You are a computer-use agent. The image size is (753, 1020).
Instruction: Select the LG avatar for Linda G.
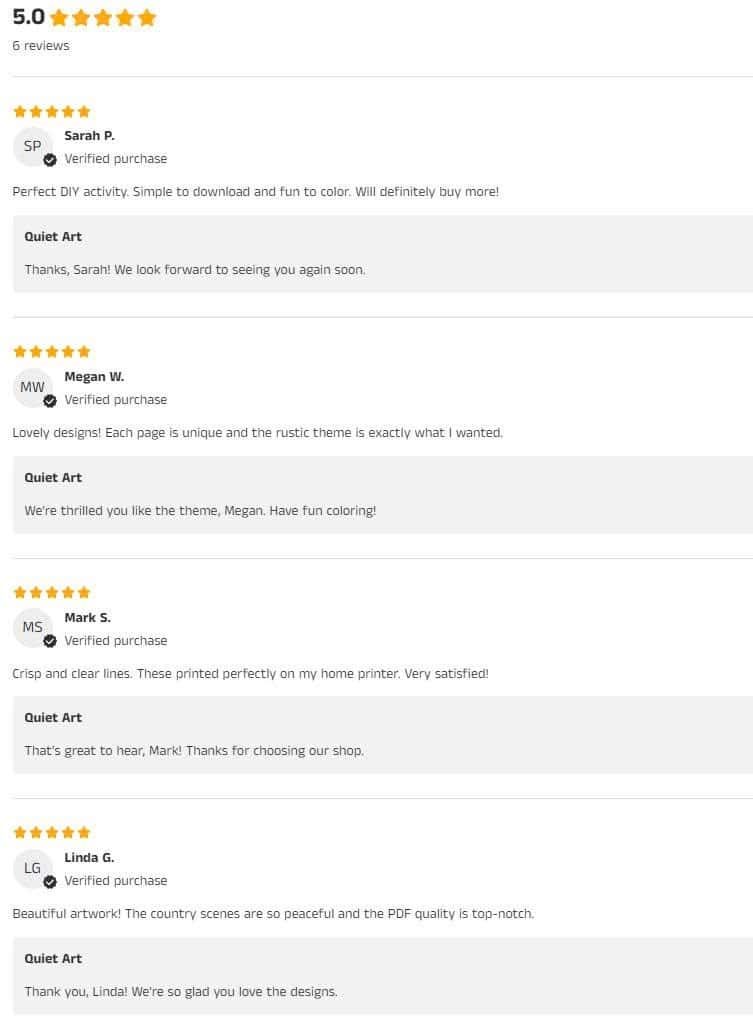[x=32, y=868]
